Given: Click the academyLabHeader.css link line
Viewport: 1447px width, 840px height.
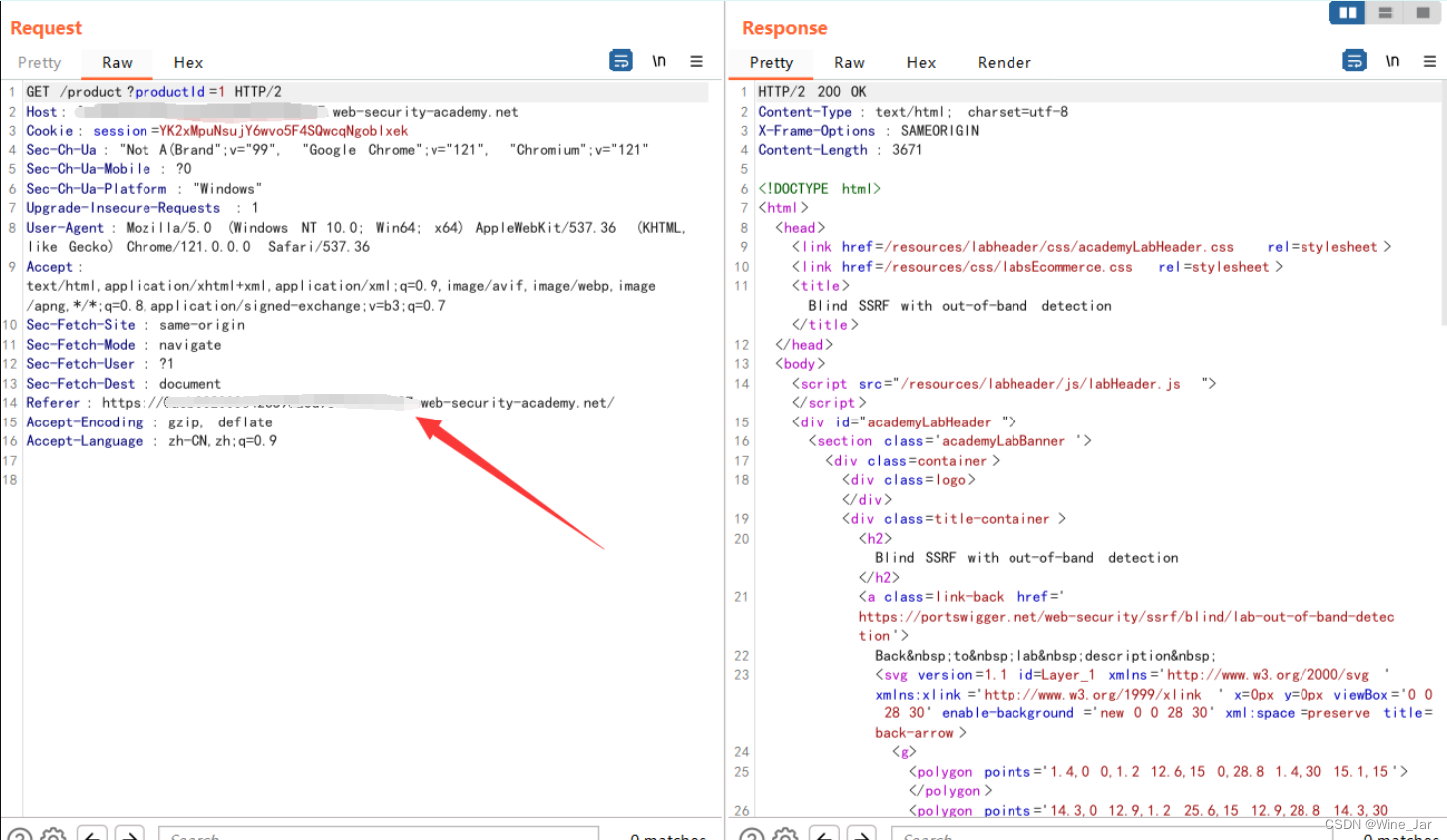Looking at the screenshot, I should point(1091,247).
